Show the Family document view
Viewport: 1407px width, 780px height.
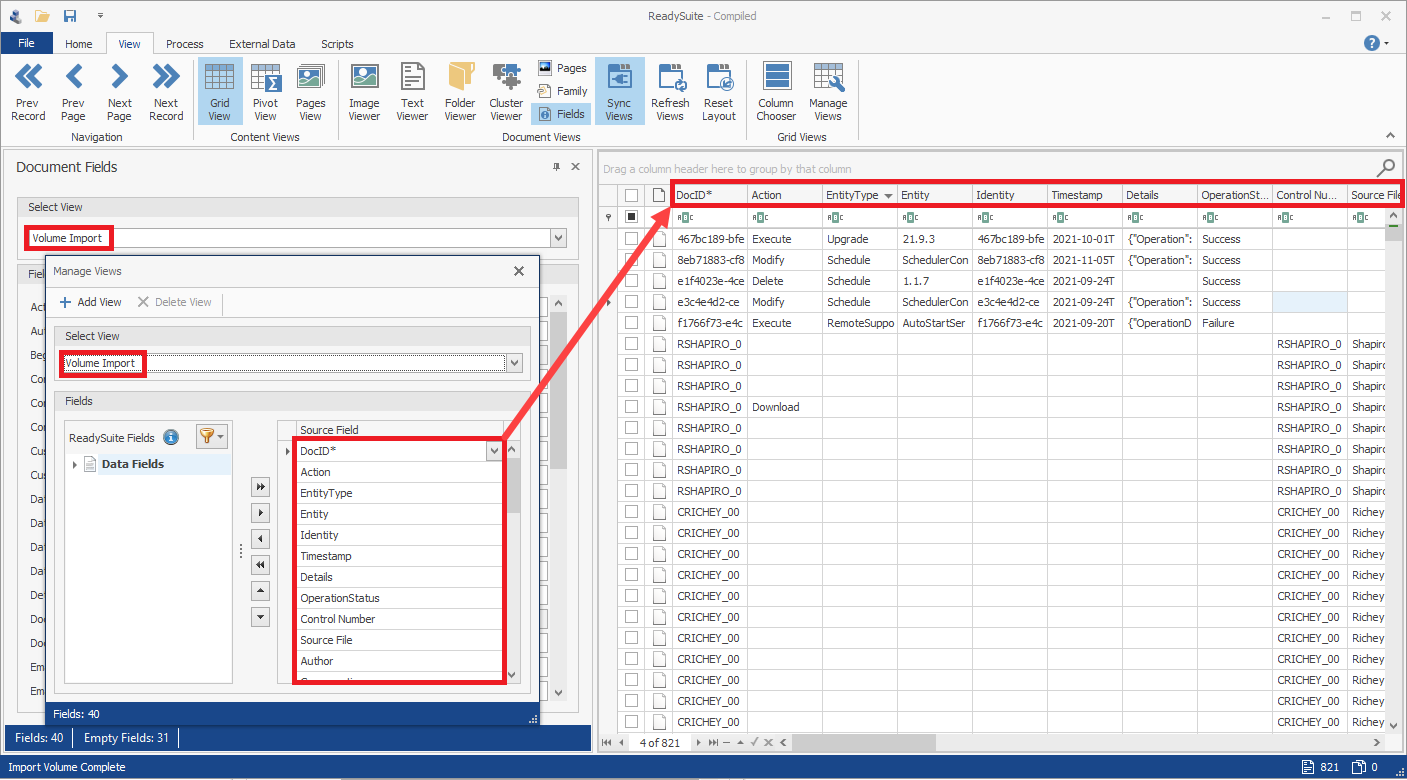(x=561, y=91)
